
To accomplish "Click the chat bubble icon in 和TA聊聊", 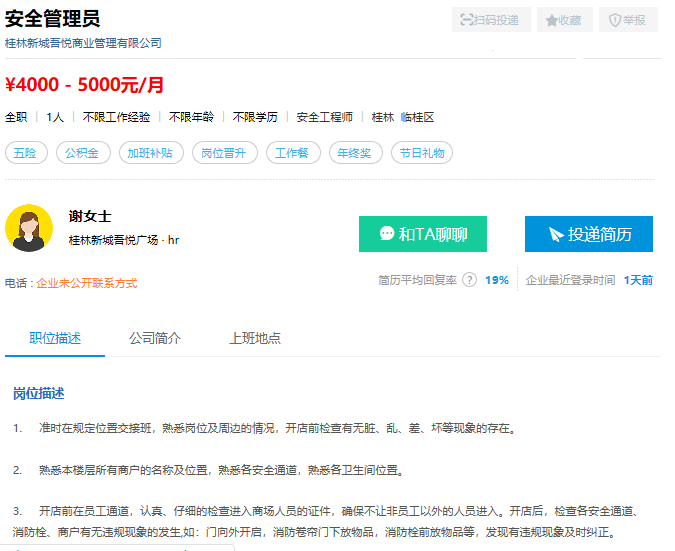I will pos(387,233).
